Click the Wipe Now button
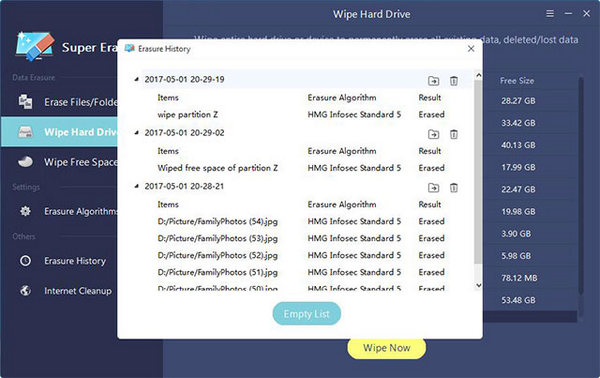Viewport: 600px width, 378px height. [386, 348]
